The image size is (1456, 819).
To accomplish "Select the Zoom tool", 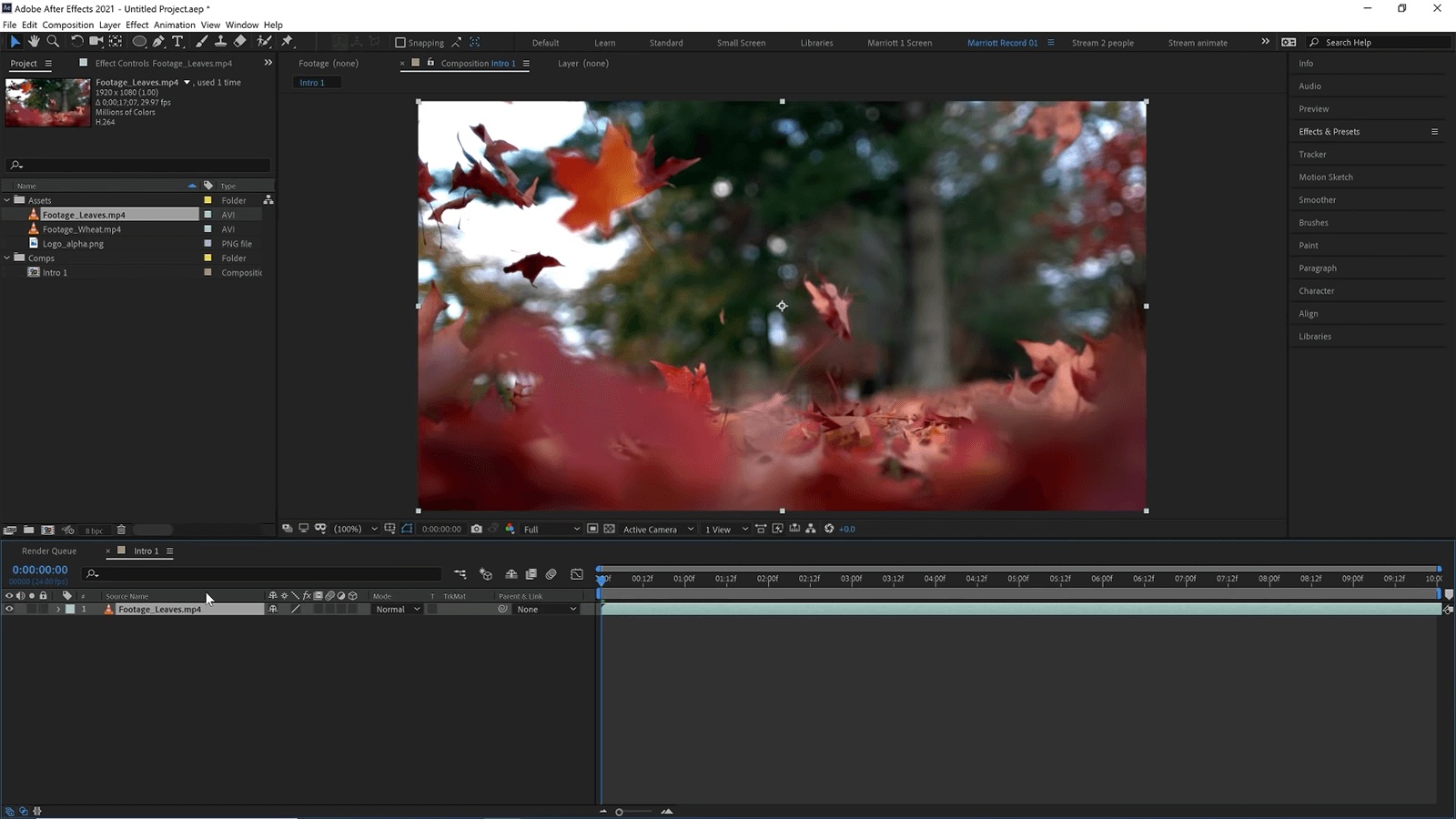I will [53, 42].
